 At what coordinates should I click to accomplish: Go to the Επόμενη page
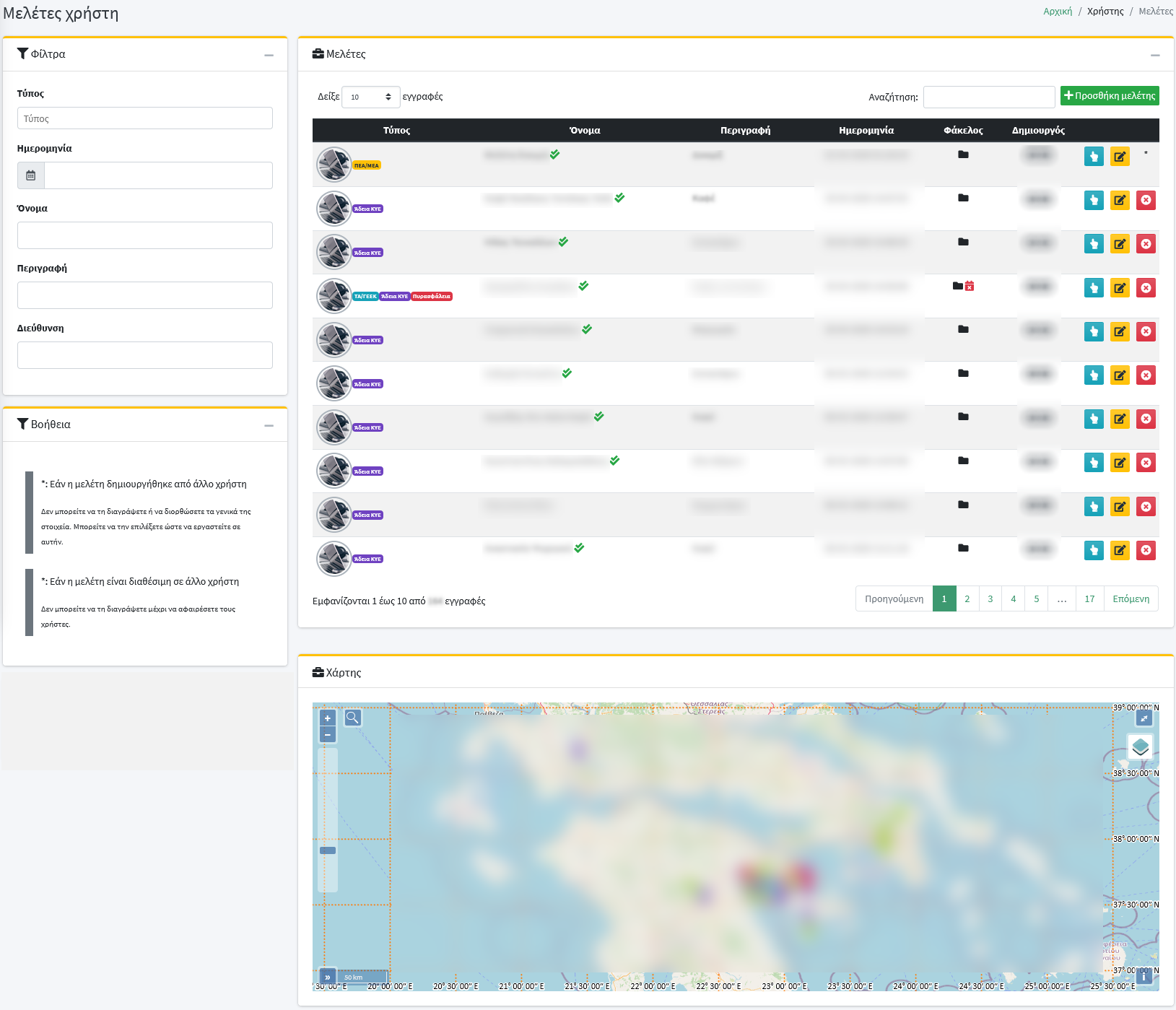(x=1131, y=599)
